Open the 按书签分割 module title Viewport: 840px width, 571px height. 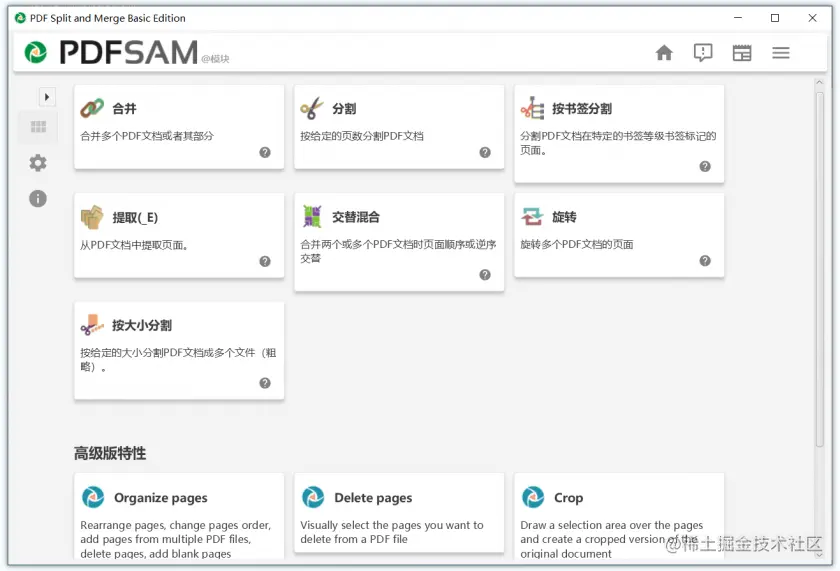click(x=582, y=109)
